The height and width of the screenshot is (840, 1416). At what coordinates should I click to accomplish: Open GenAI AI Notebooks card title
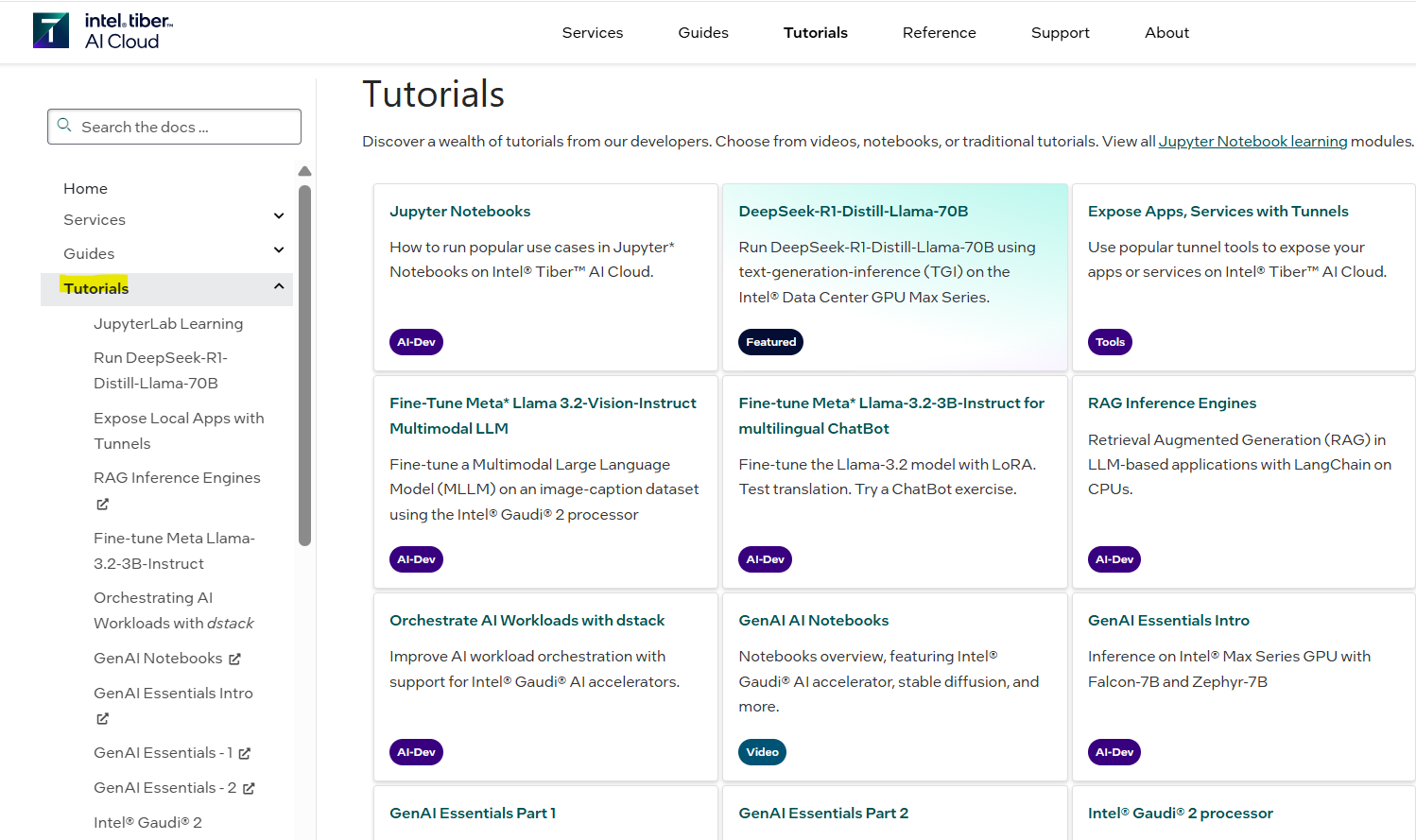click(x=814, y=620)
